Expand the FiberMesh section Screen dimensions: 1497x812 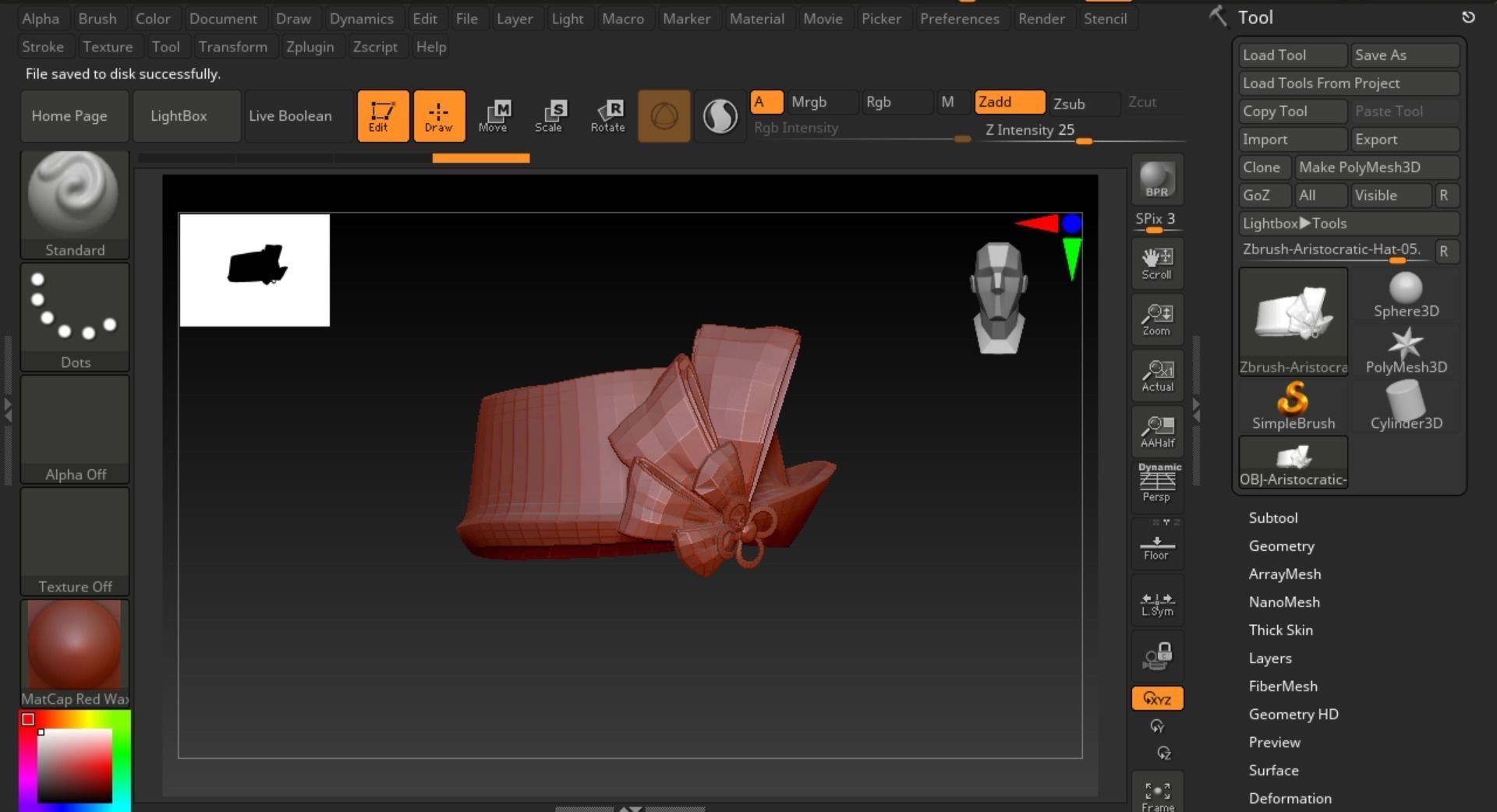coord(1283,687)
